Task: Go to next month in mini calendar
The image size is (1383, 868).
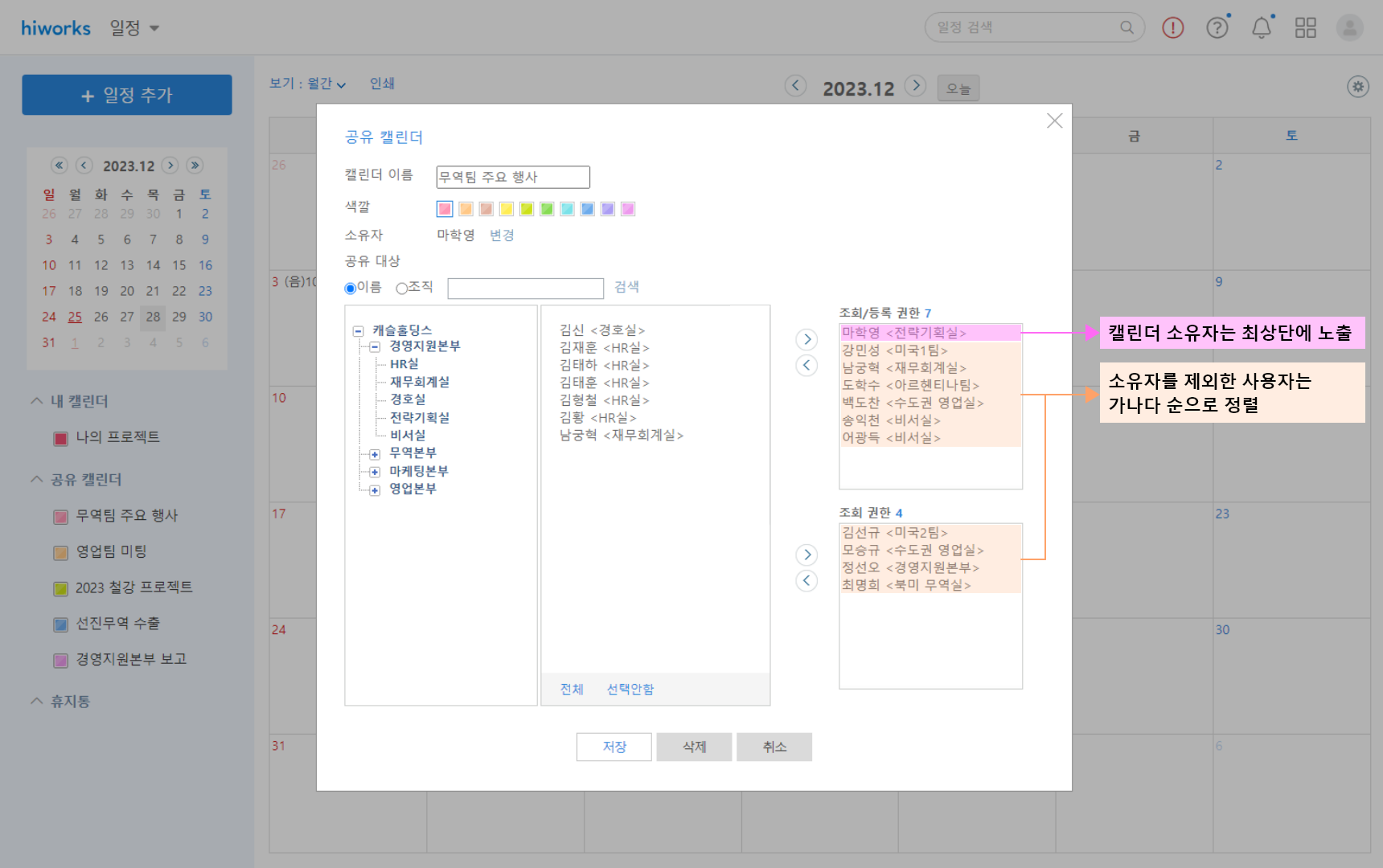Action: pyautogui.click(x=170, y=166)
